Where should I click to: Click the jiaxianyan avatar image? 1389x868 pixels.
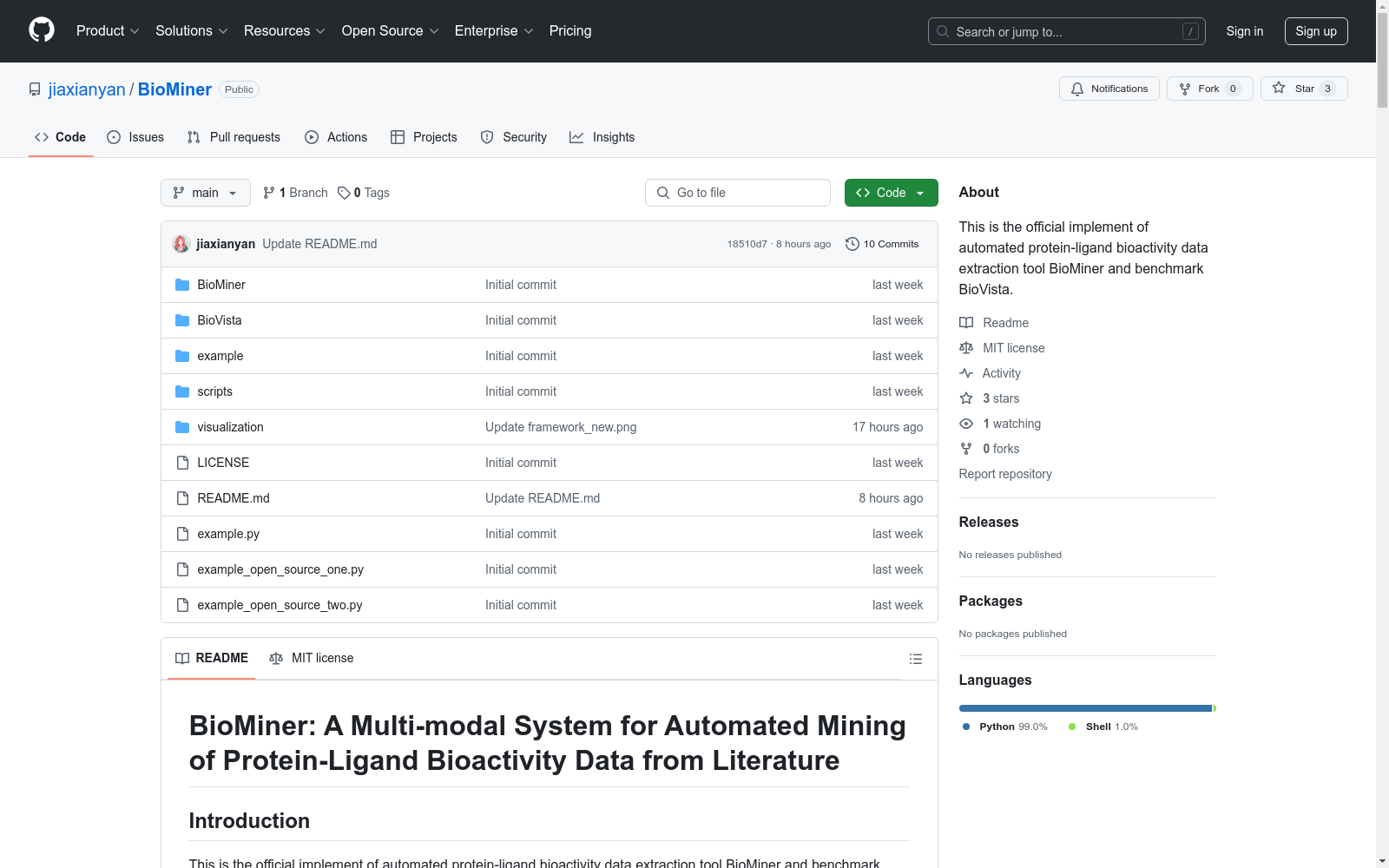pyautogui.click(x=181, y=244)
